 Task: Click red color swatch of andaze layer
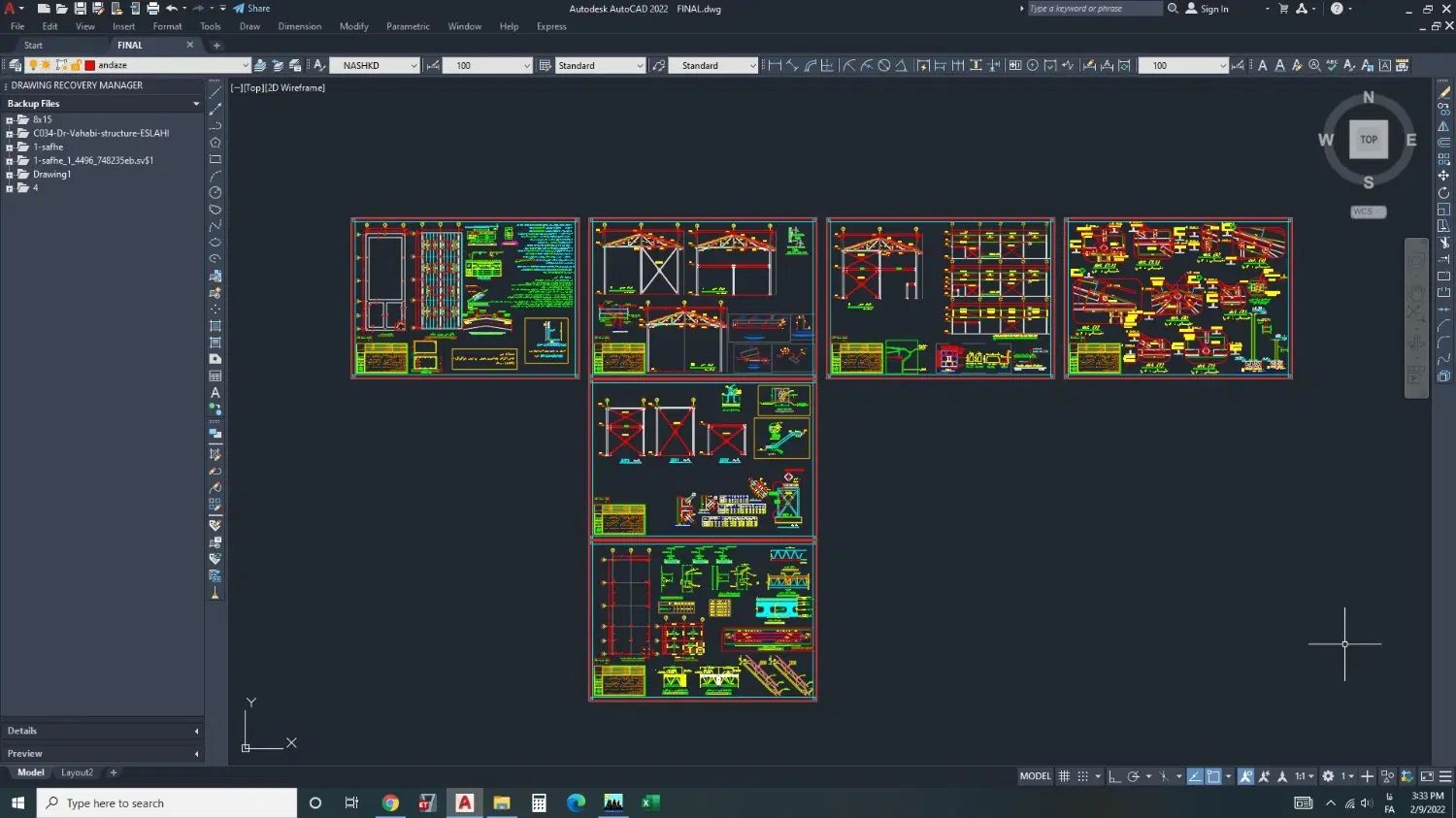coord(89,65)
